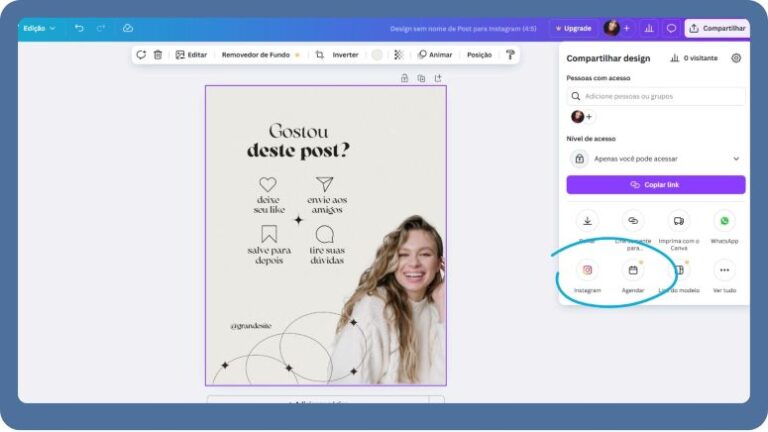Image resolution: width=768 pixels, height=432 pixels.
Task: Open the comments speech bubble icon
Action: 672,28
